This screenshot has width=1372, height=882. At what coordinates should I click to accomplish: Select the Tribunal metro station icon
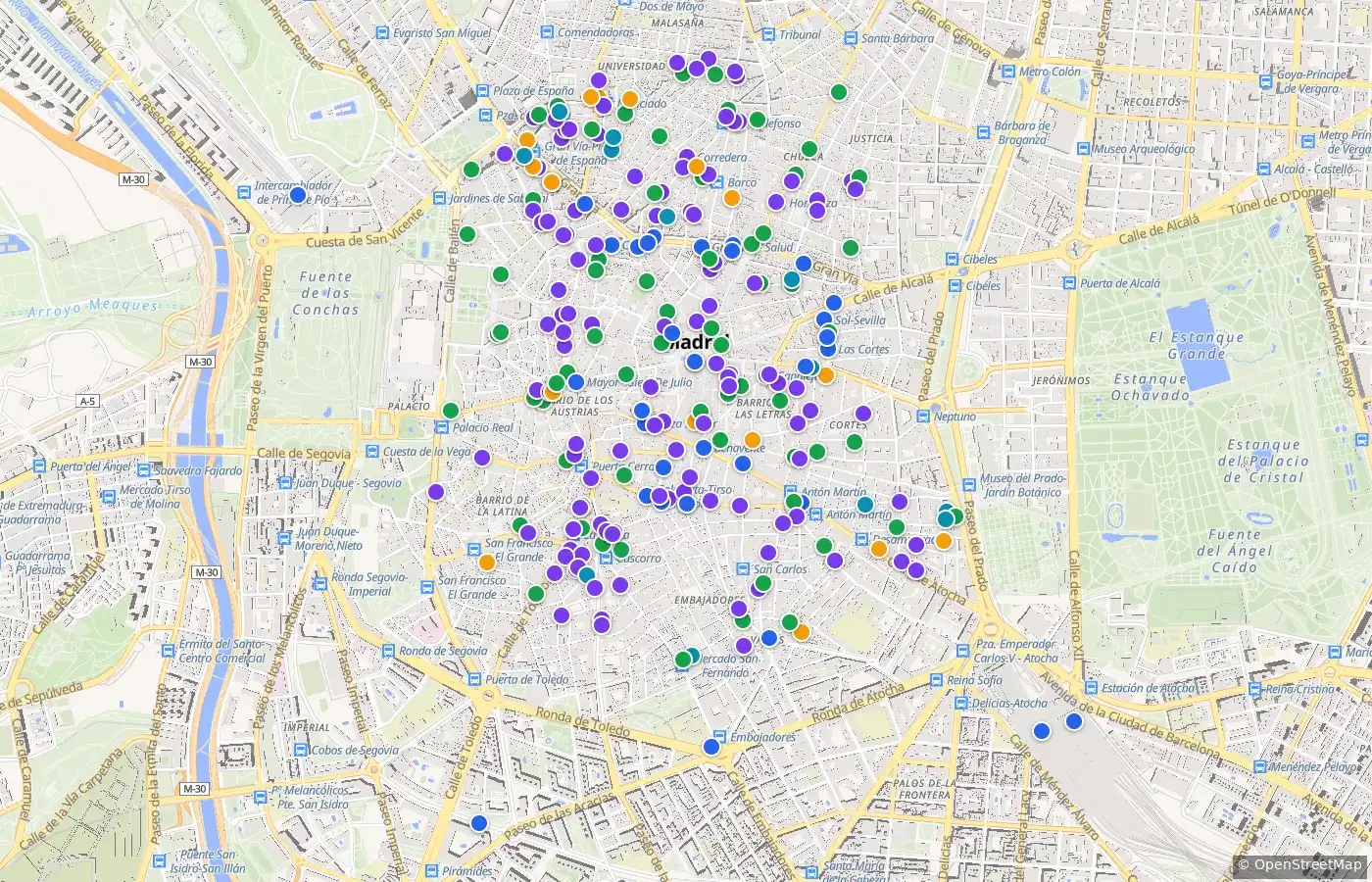(769, 35)
